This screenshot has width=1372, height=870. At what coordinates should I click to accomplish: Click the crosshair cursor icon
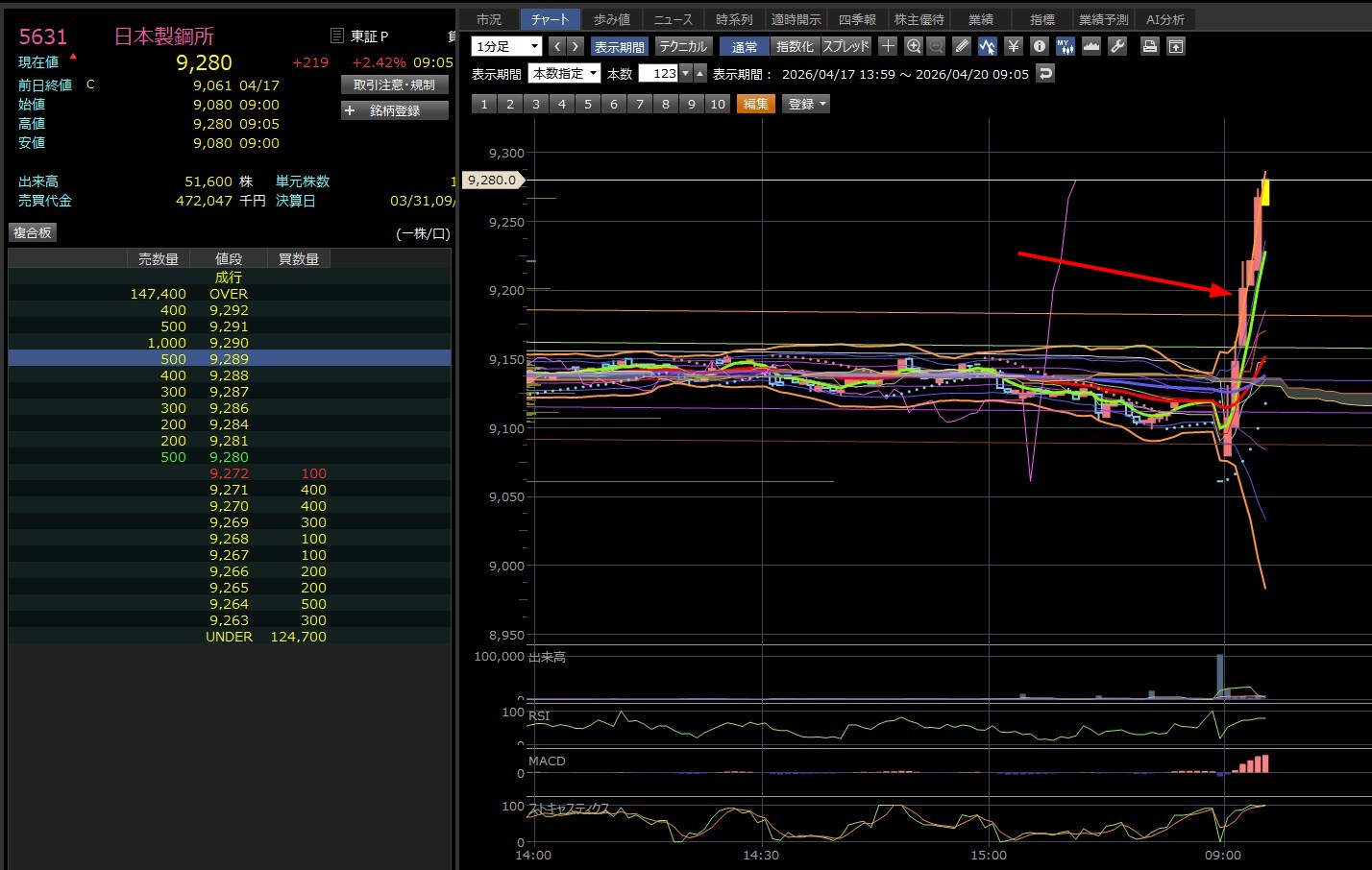888,46
